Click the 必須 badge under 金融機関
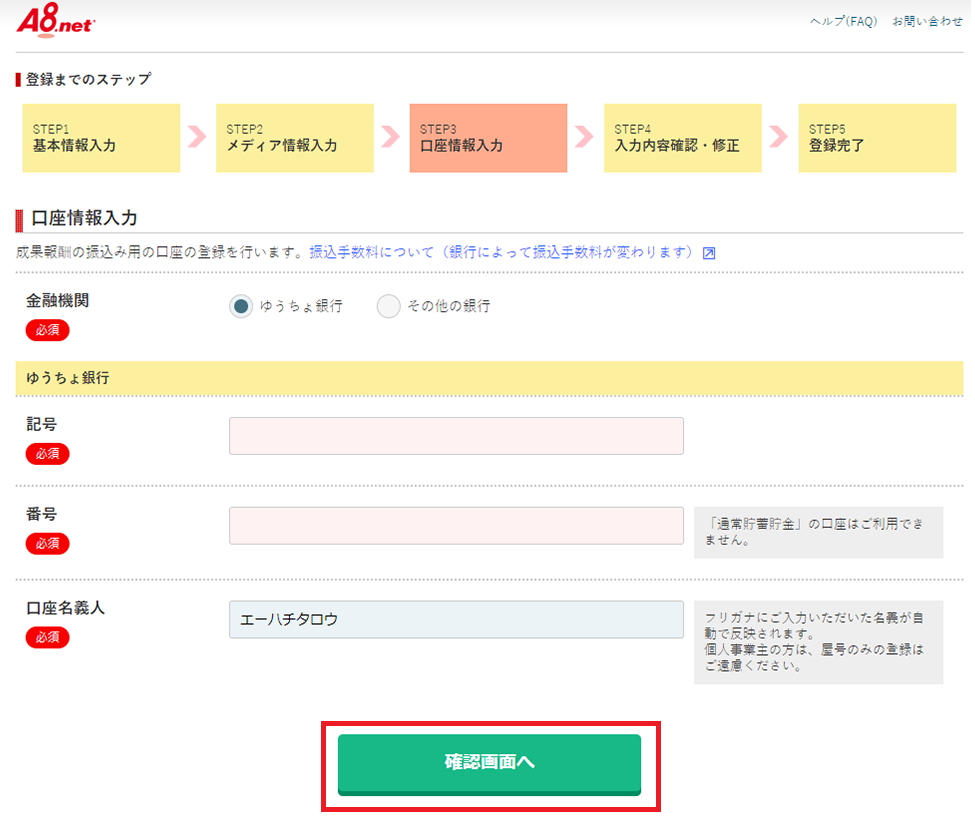Screen dimensions: 975x816 (47, 330)
